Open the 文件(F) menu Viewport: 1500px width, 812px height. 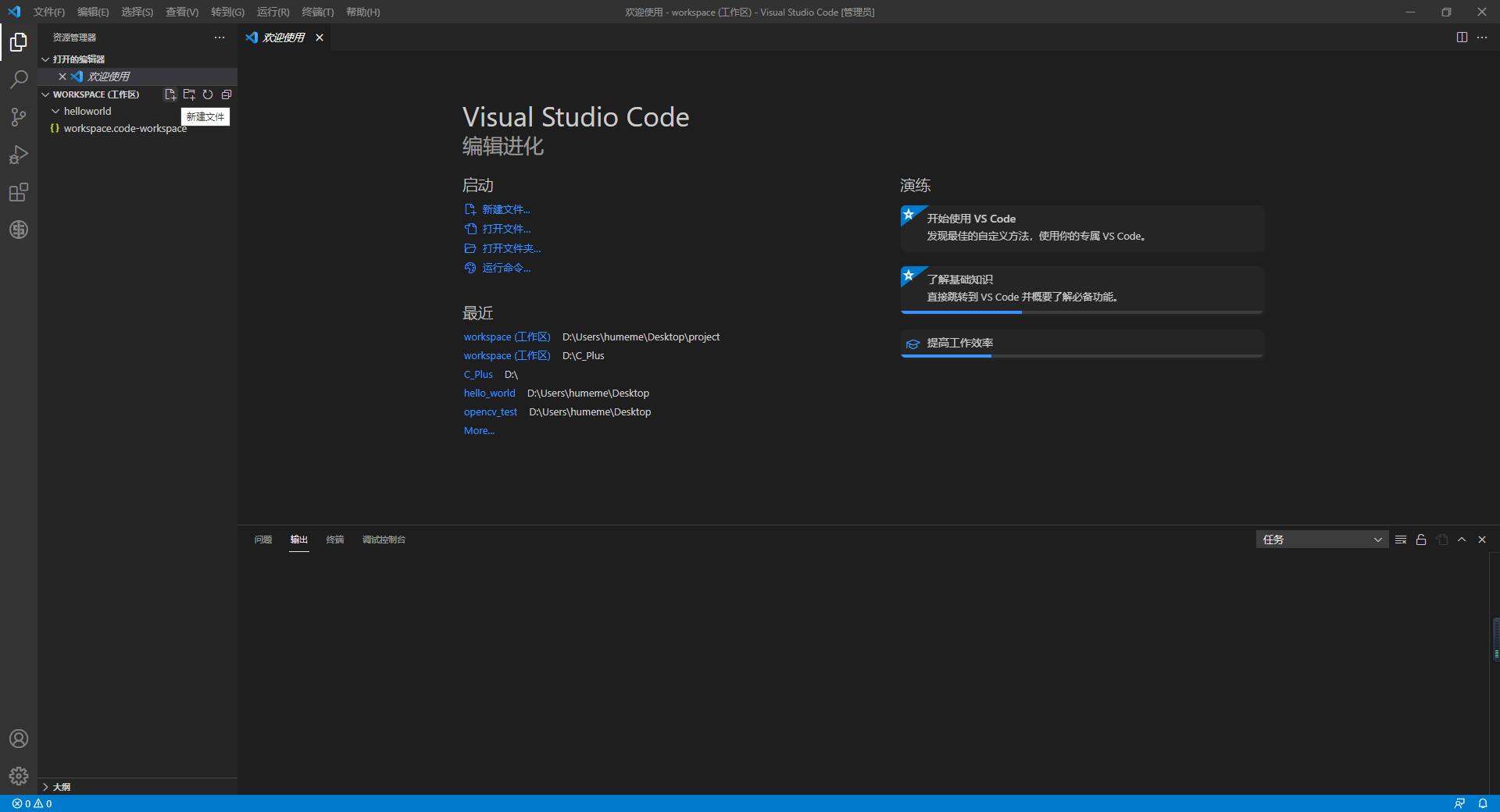click(49, 12)
